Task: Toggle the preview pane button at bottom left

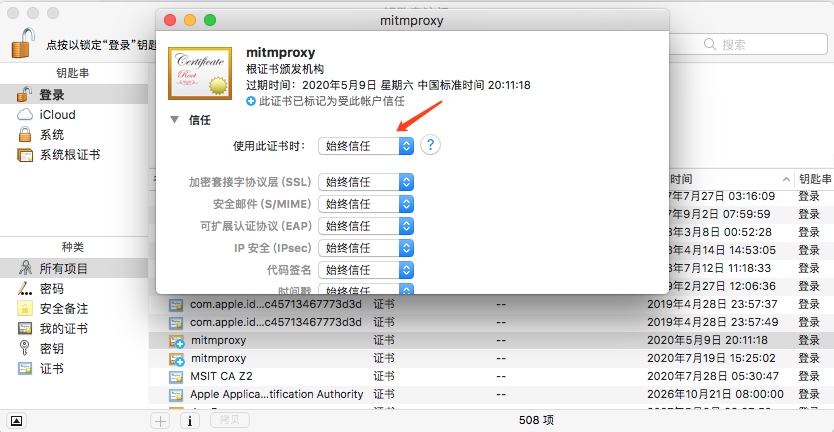Action: pos(16,421)
